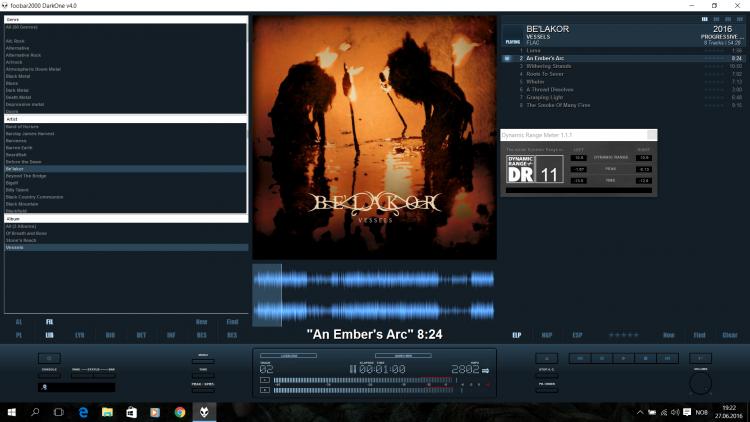The image size is (750, 422).
Task: Click the previous track transport button
Action: tap(580, 358)
